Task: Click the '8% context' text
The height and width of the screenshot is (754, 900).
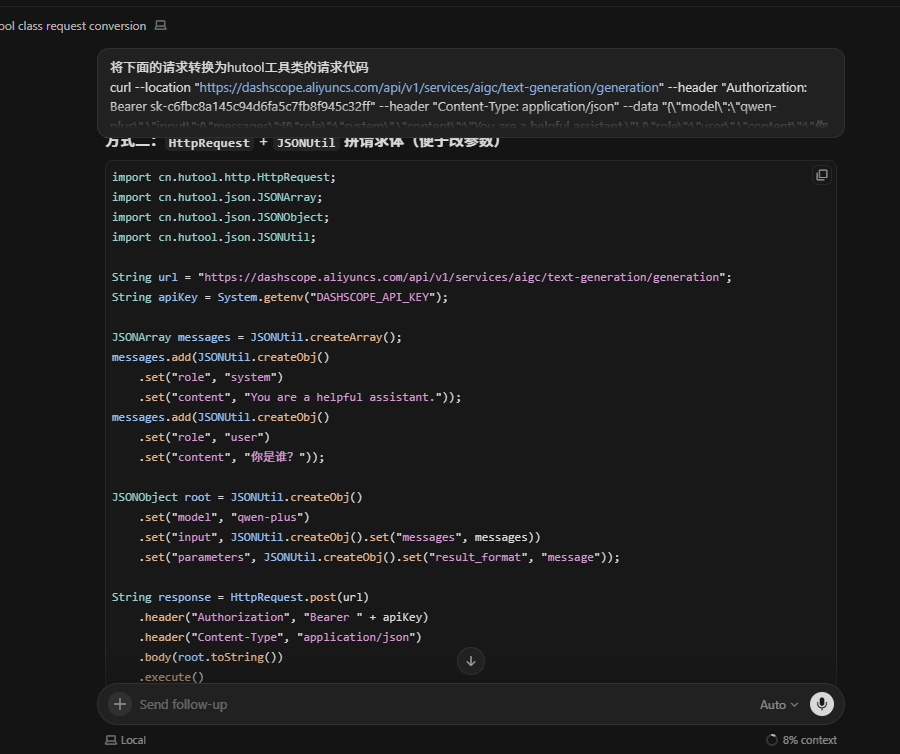Action: coord(809,740)
